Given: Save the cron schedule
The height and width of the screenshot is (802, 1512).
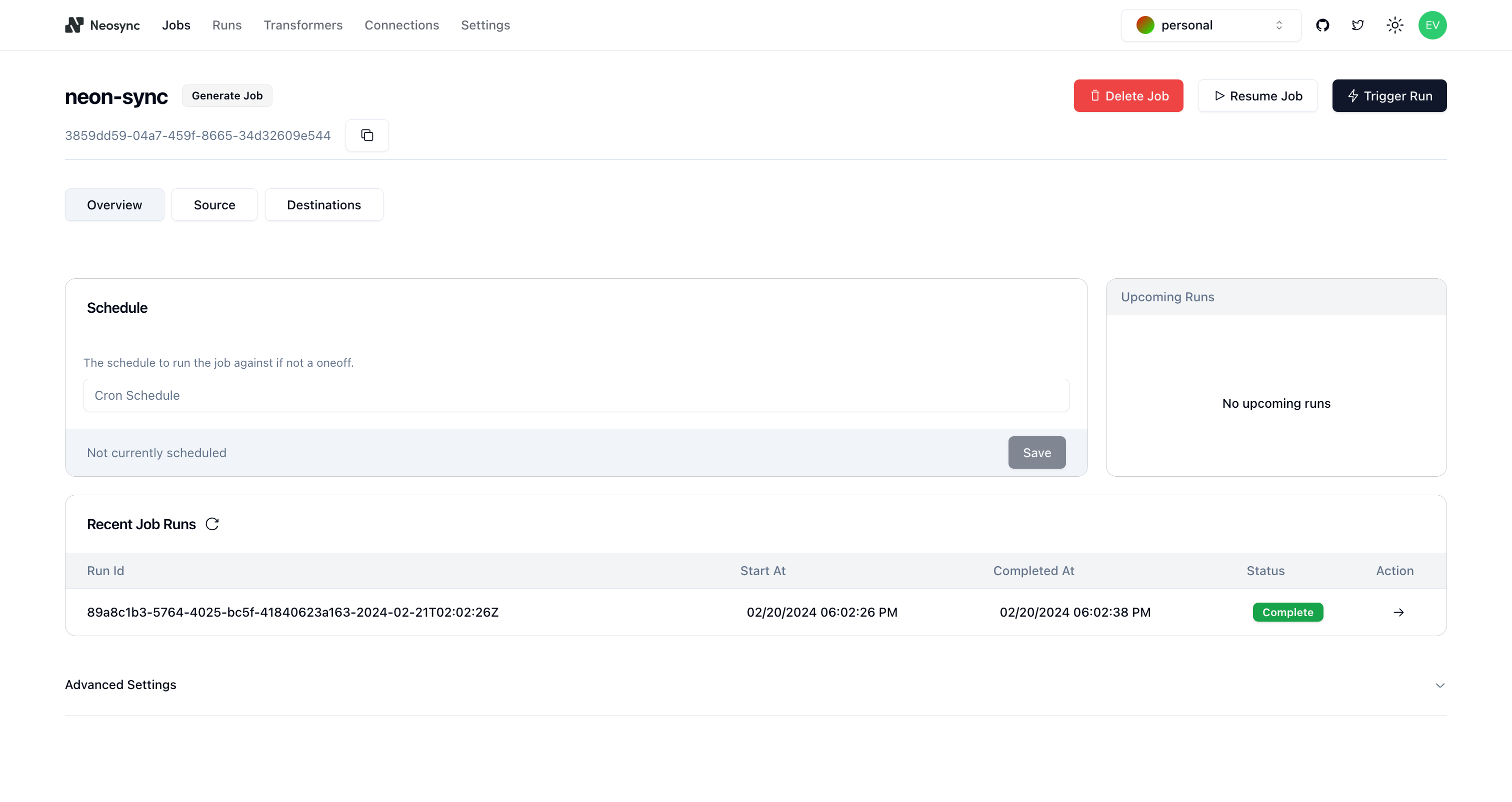Looking at the screenshot, I should [1037, 453].
